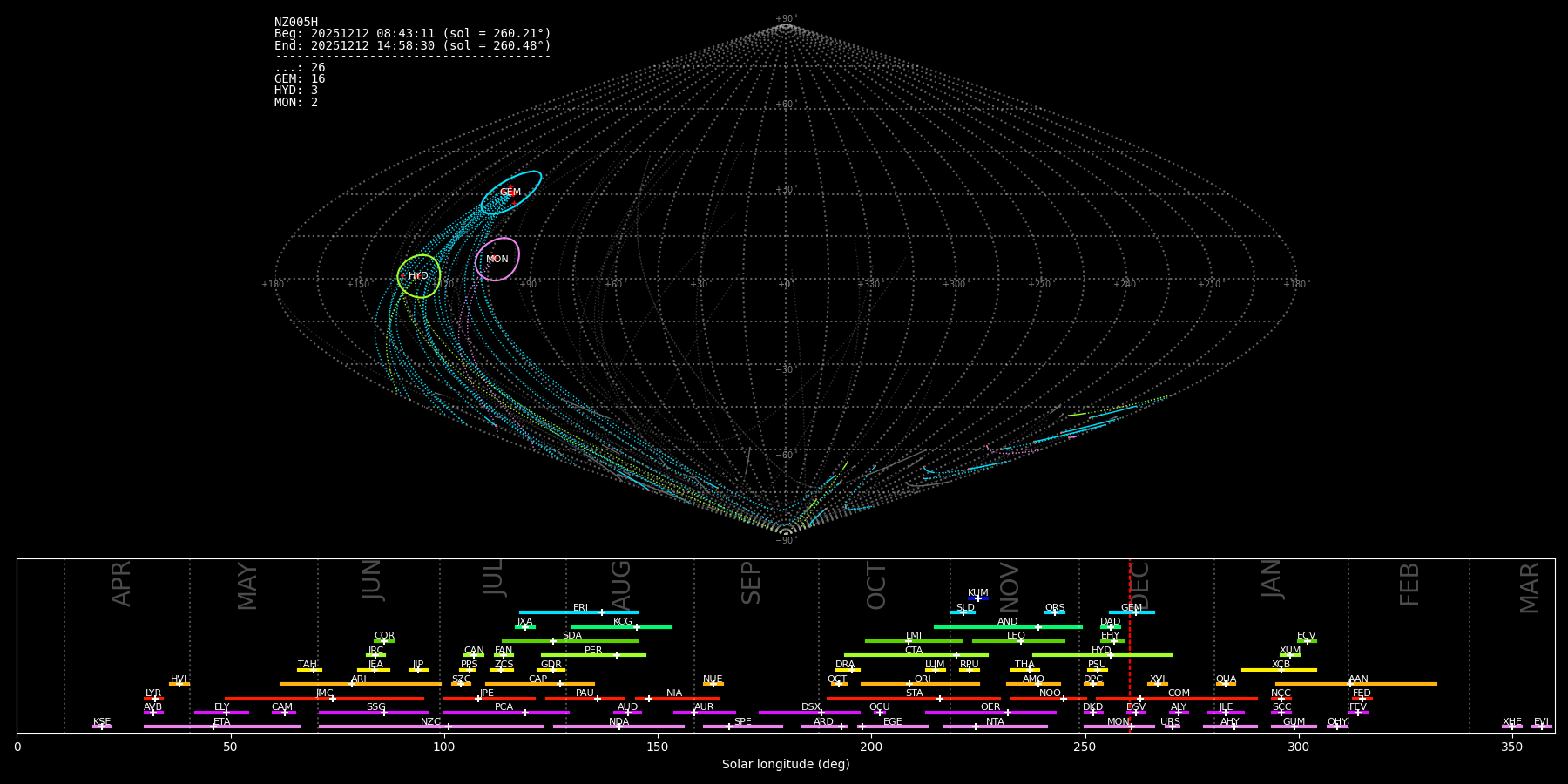Click the ORI shower peak marker in timeline

[909, 684]
